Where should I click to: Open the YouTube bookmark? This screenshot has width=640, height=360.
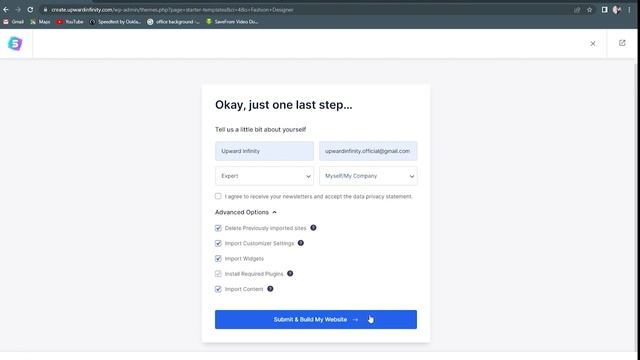tap(70, 22)
